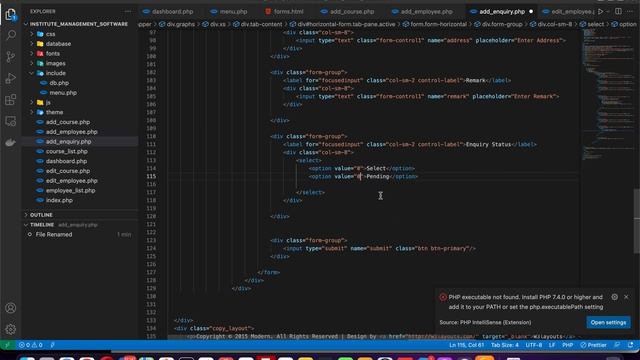Open Source Control view
The width and height of the screenshot is (640, 360).
(11, 56)
